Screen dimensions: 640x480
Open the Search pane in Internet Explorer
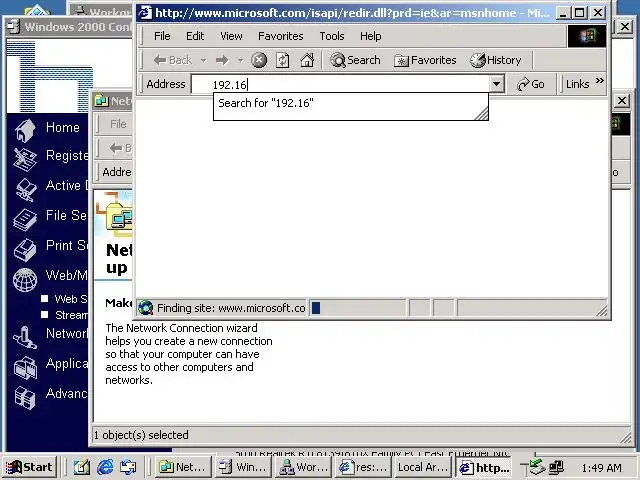click(x=355, y=60)
